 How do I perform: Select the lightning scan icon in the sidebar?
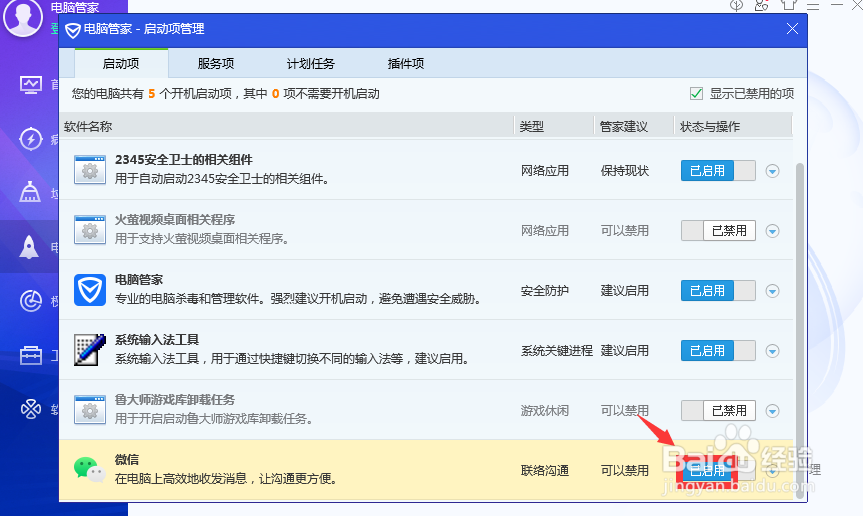coord(30,139)
